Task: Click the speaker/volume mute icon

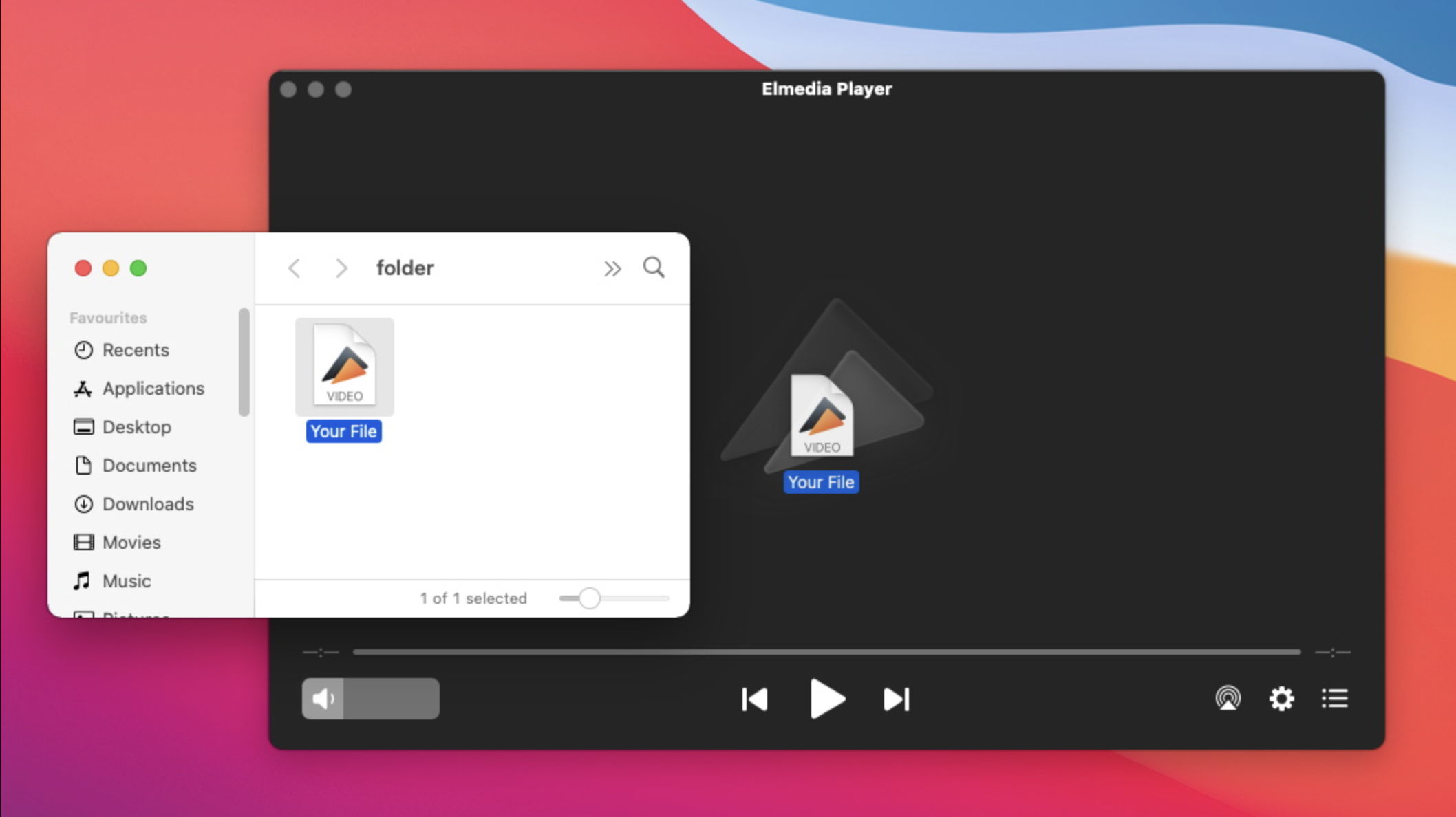Action: 322,698
